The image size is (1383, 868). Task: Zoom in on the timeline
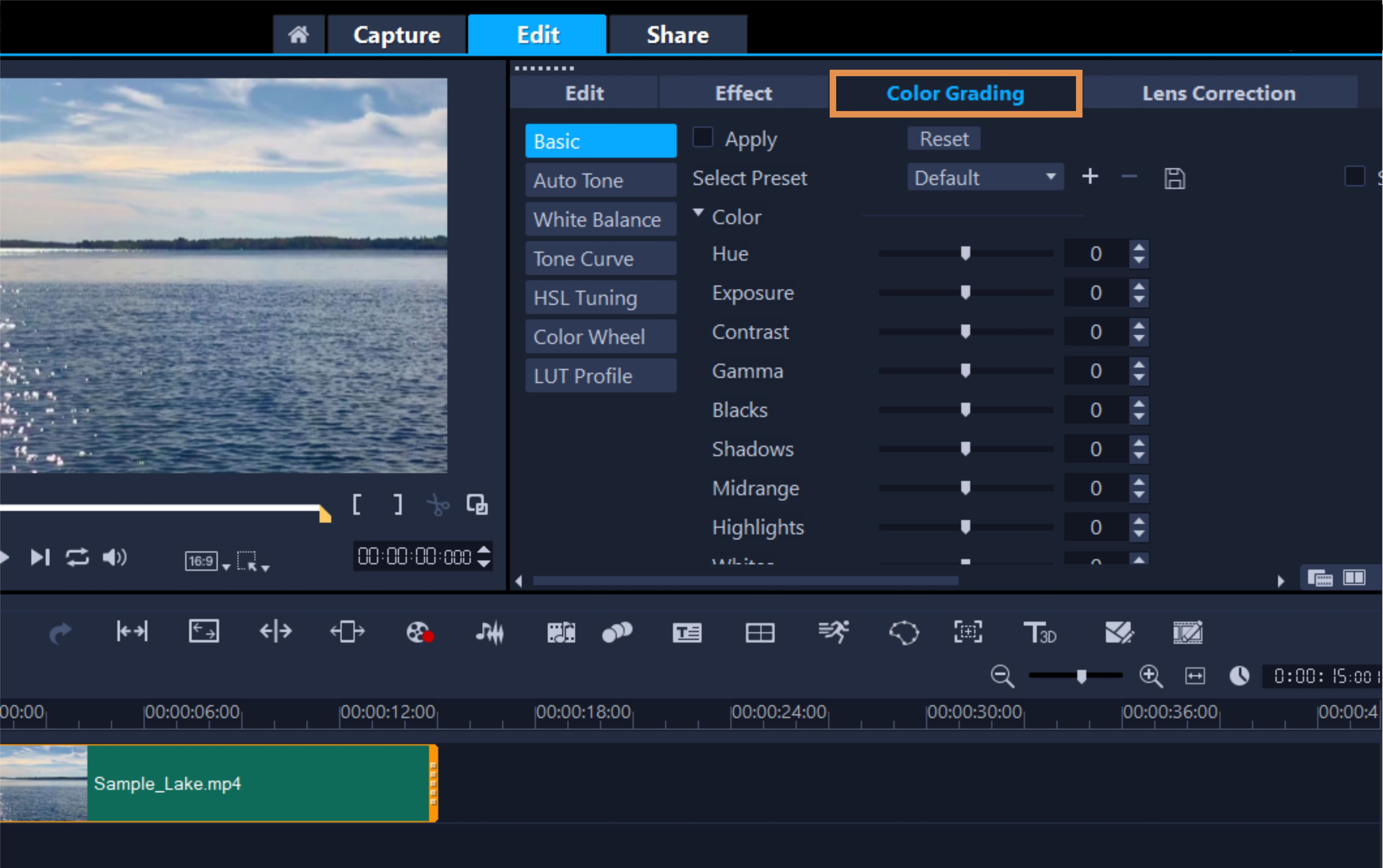1150,676
